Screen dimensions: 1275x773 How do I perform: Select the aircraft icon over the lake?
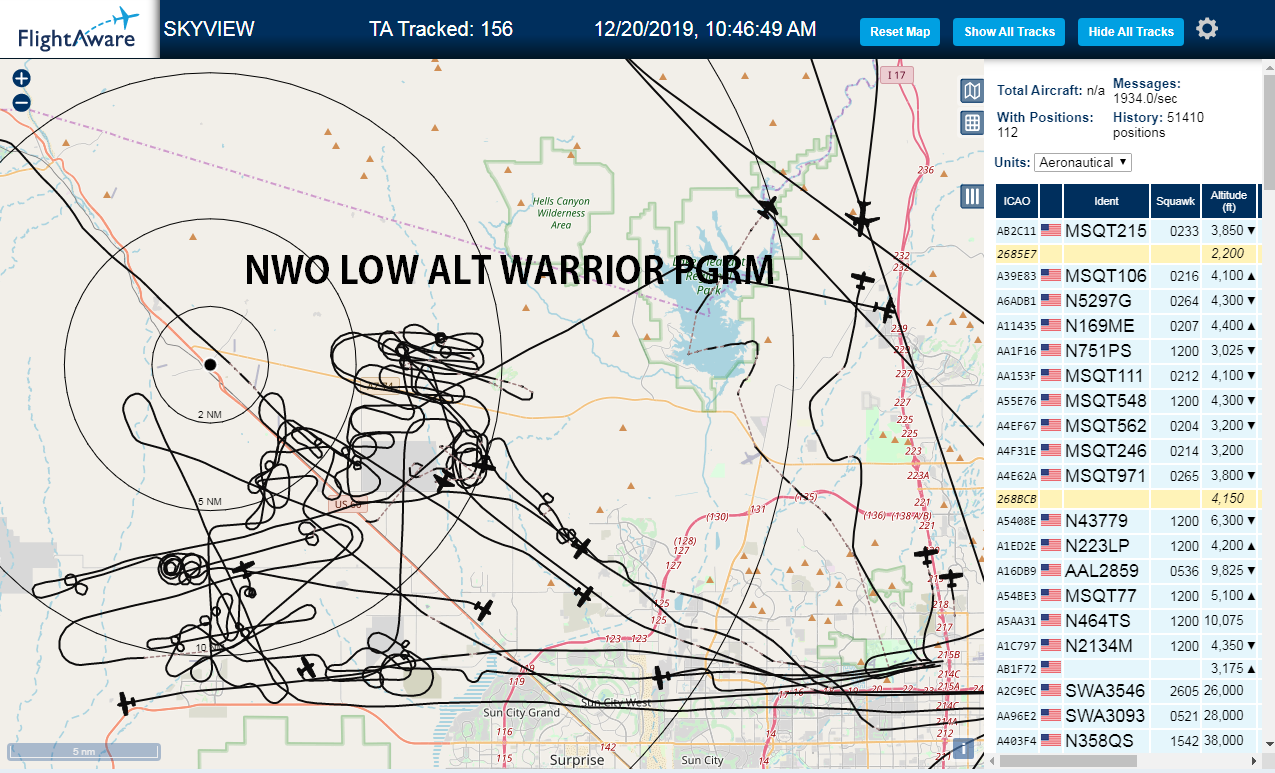tap(767, 207)
